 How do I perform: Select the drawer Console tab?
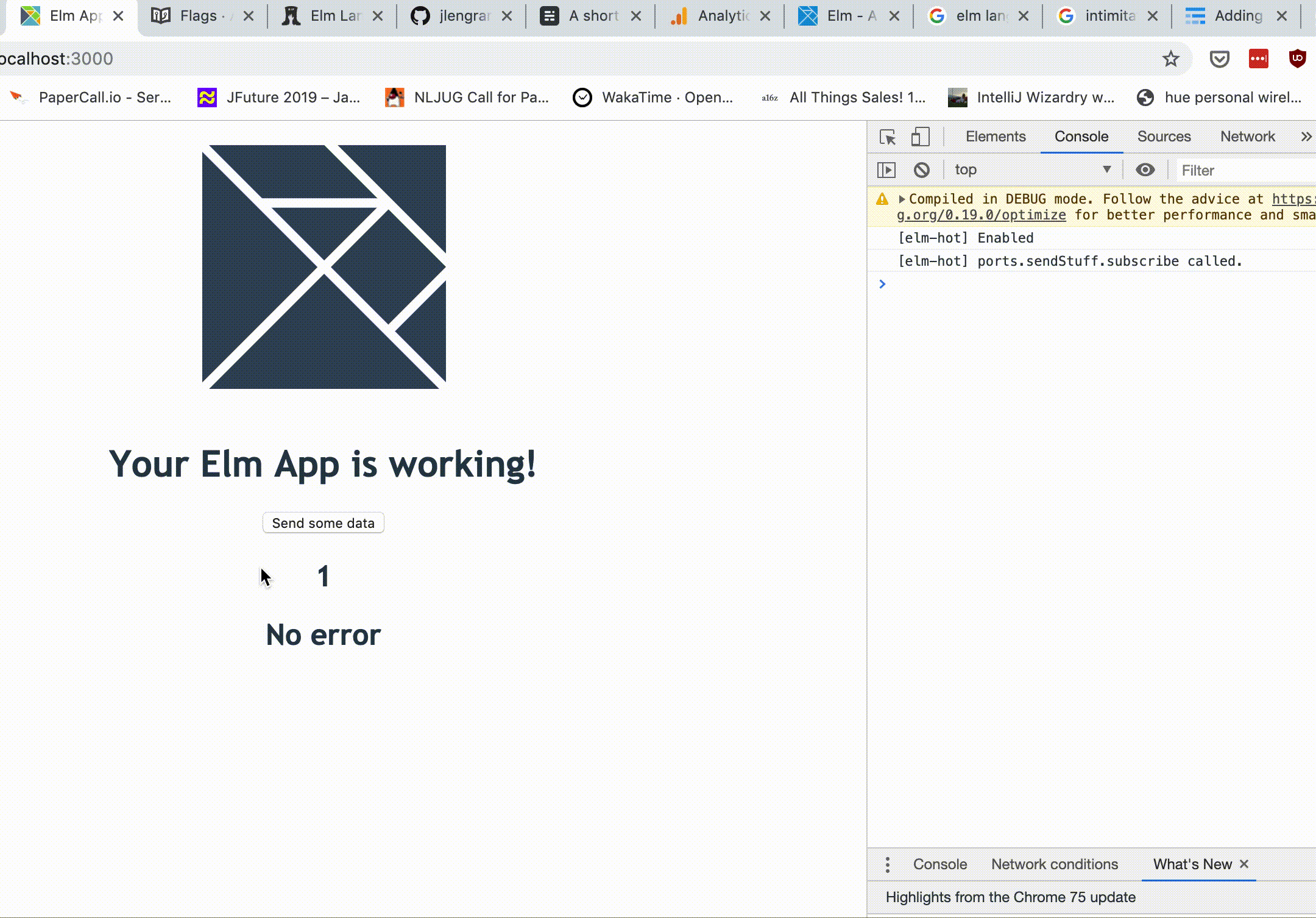(x=939, y=864)
